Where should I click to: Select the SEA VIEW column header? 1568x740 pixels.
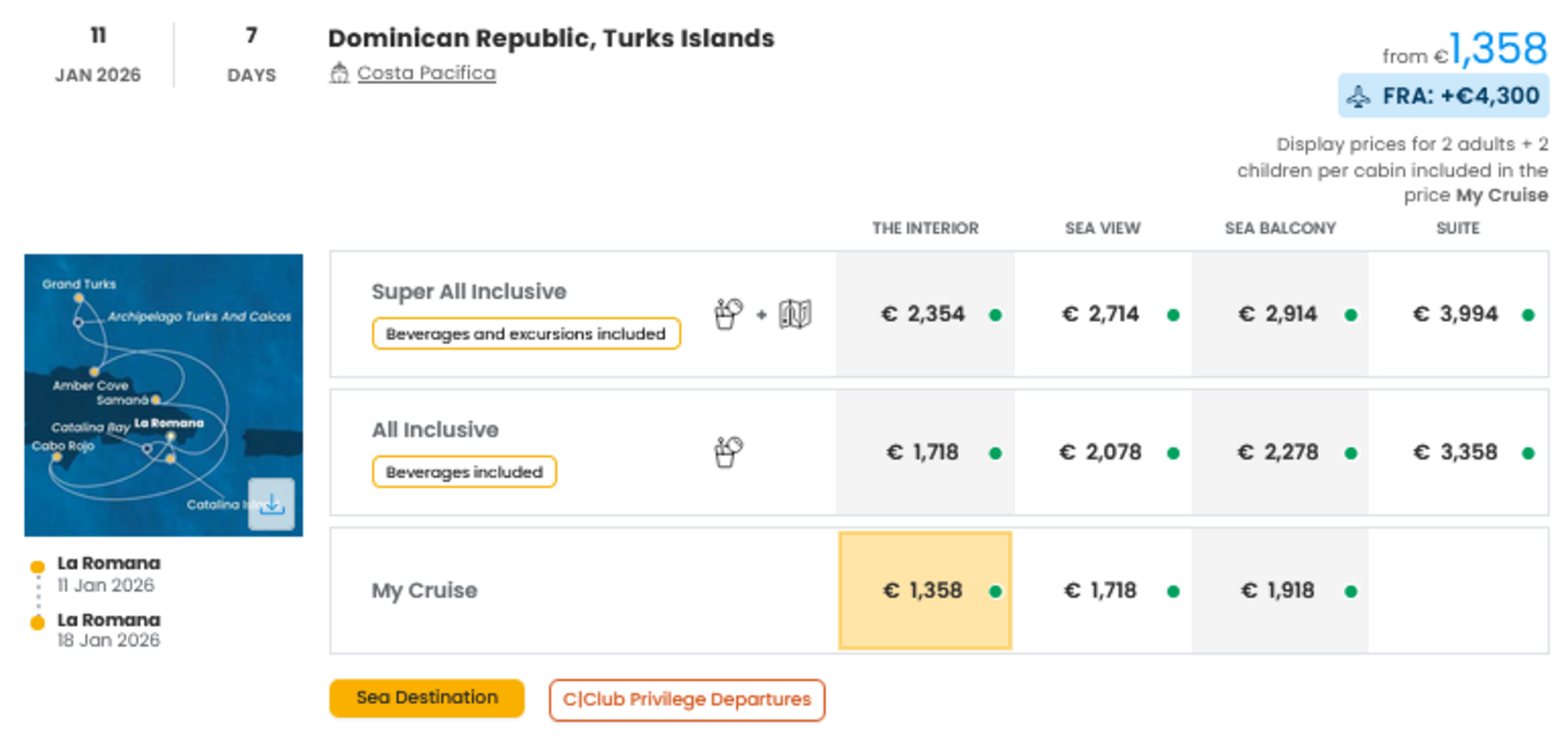[x=1102, y=228]
